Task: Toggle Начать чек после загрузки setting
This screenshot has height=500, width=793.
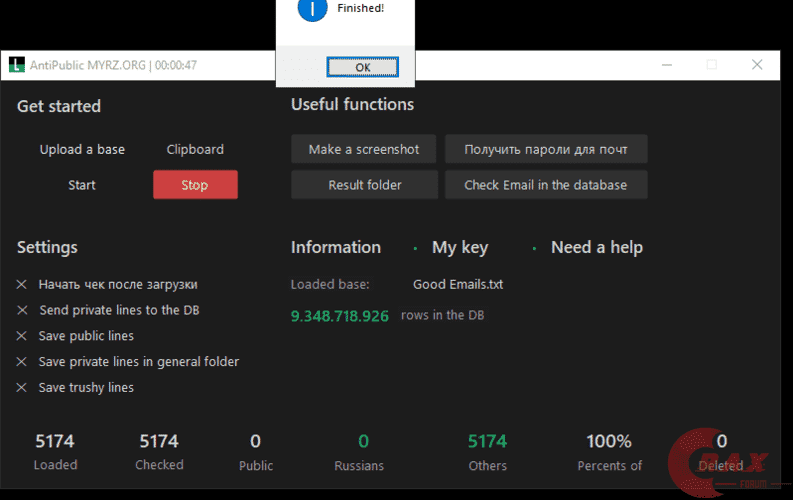Action: tap(22, 284)
